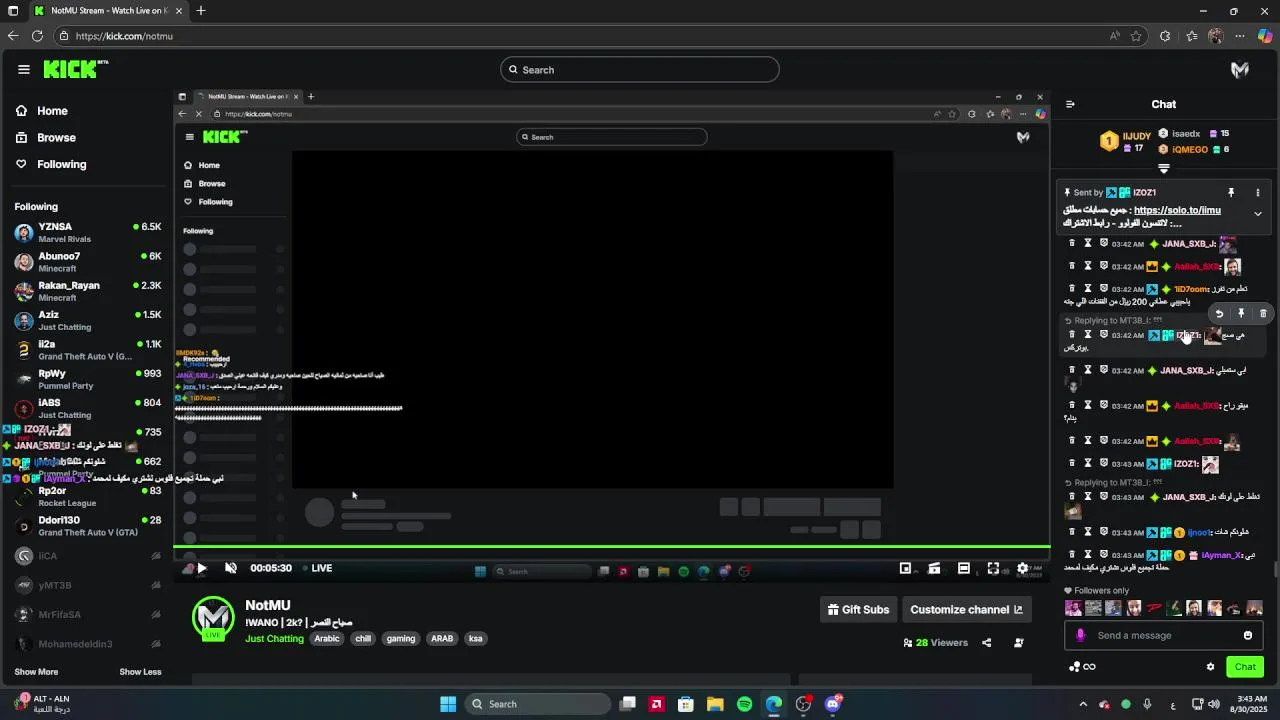This screenshot has width=1280, height=720.
Task: Play the stream video
Action: tap(201, 568)
